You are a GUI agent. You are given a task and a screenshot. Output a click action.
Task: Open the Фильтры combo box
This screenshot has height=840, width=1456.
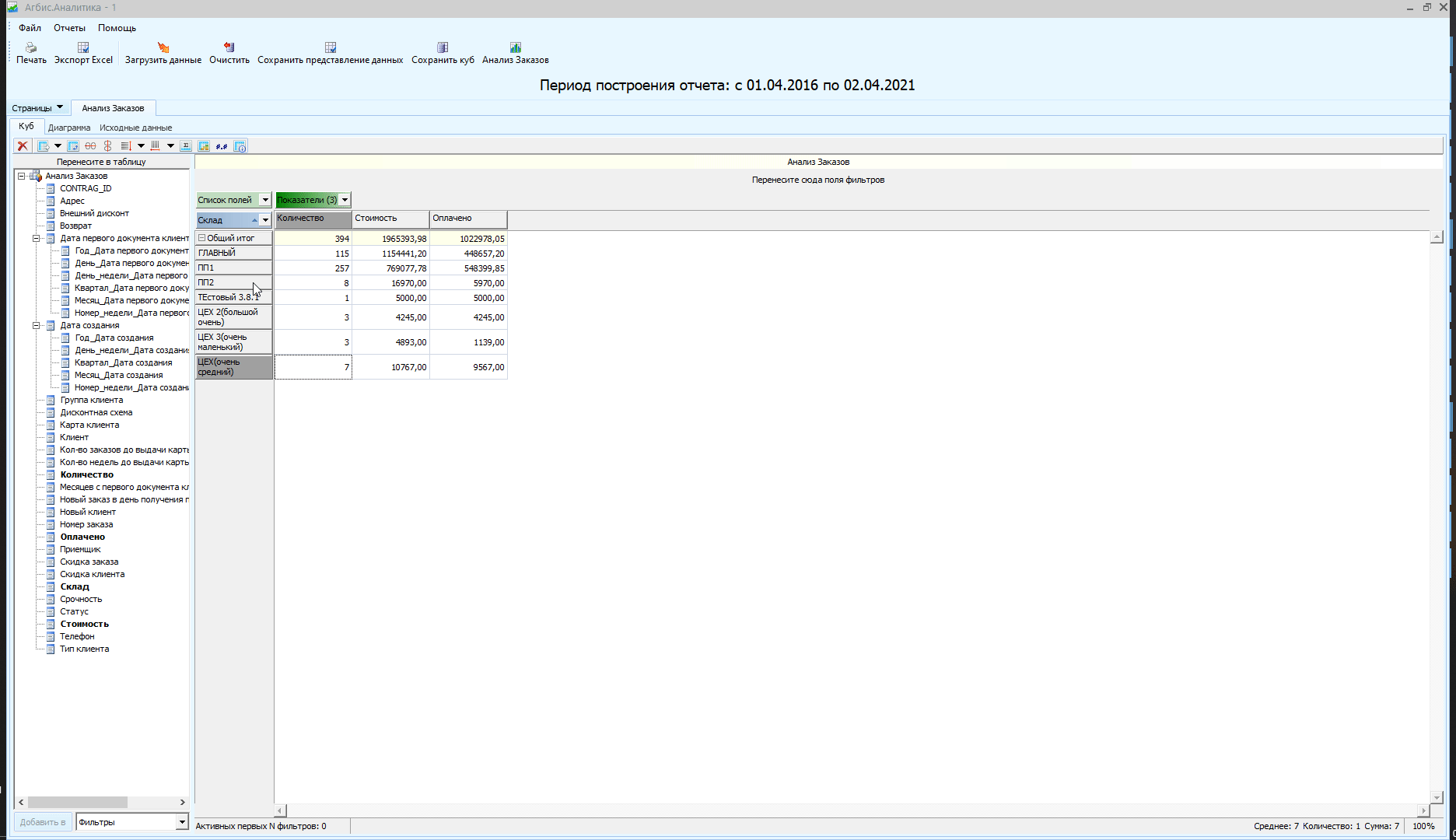click(x=132, y=822)
